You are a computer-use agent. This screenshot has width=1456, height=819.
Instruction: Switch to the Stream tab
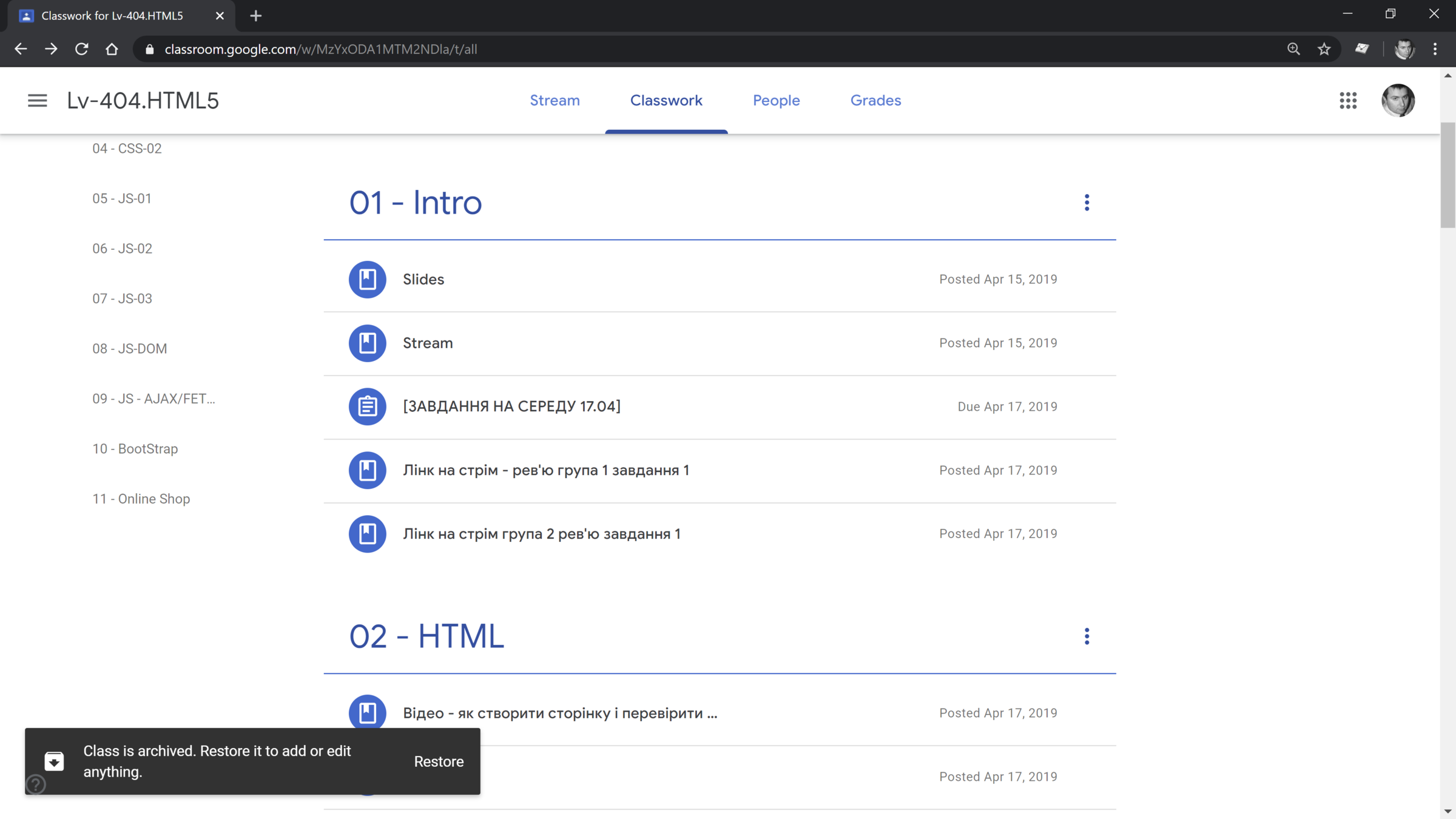point(554,100)
